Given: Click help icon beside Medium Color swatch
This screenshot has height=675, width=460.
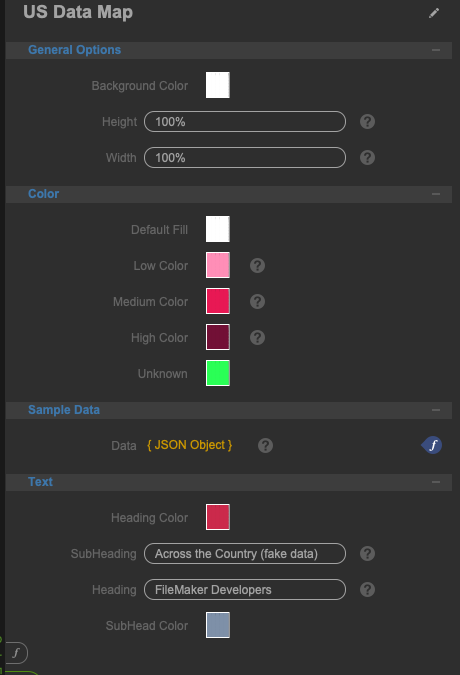Looking at the screenshot, I should (257, 301).
